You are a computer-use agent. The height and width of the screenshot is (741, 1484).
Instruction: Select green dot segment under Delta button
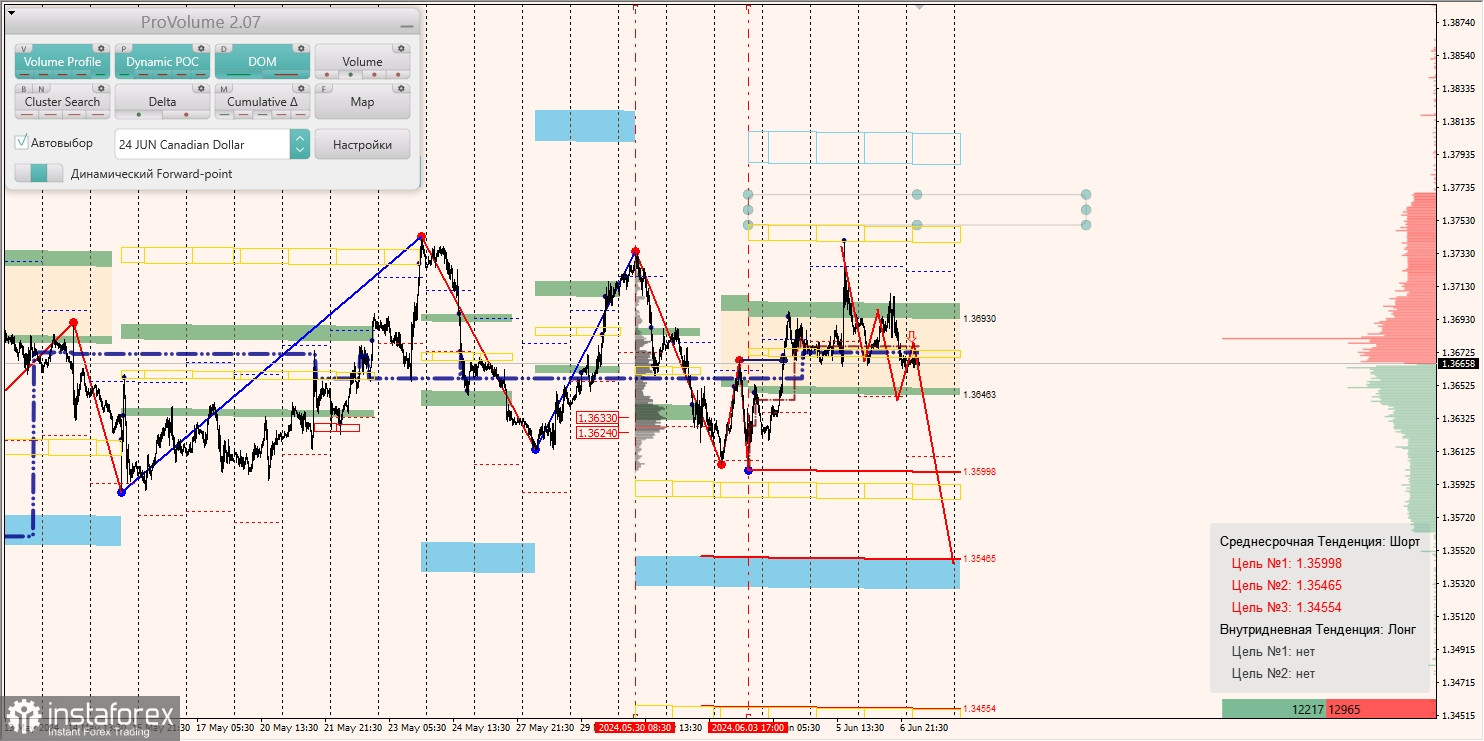click(139, 115)
